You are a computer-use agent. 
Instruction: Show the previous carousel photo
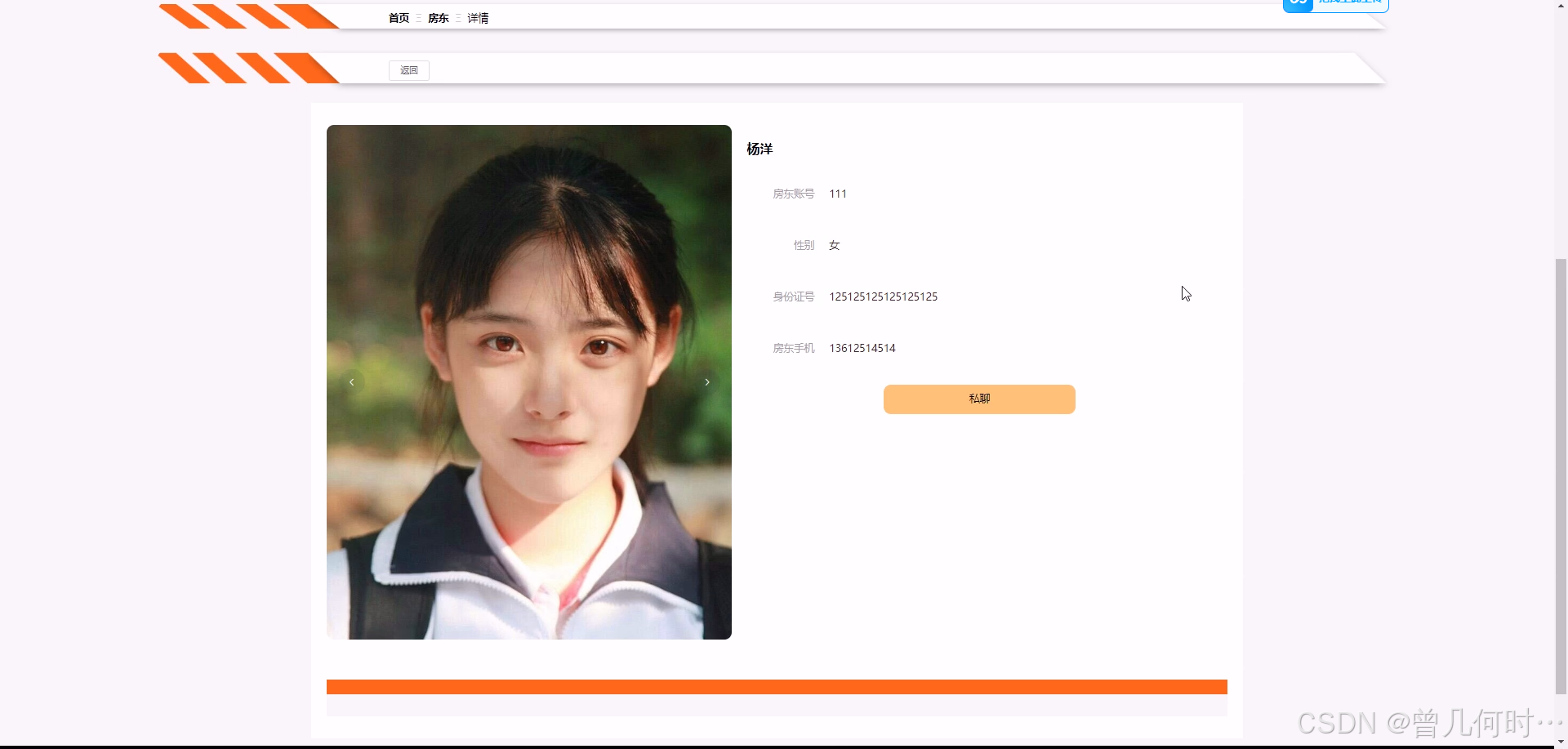351,382
